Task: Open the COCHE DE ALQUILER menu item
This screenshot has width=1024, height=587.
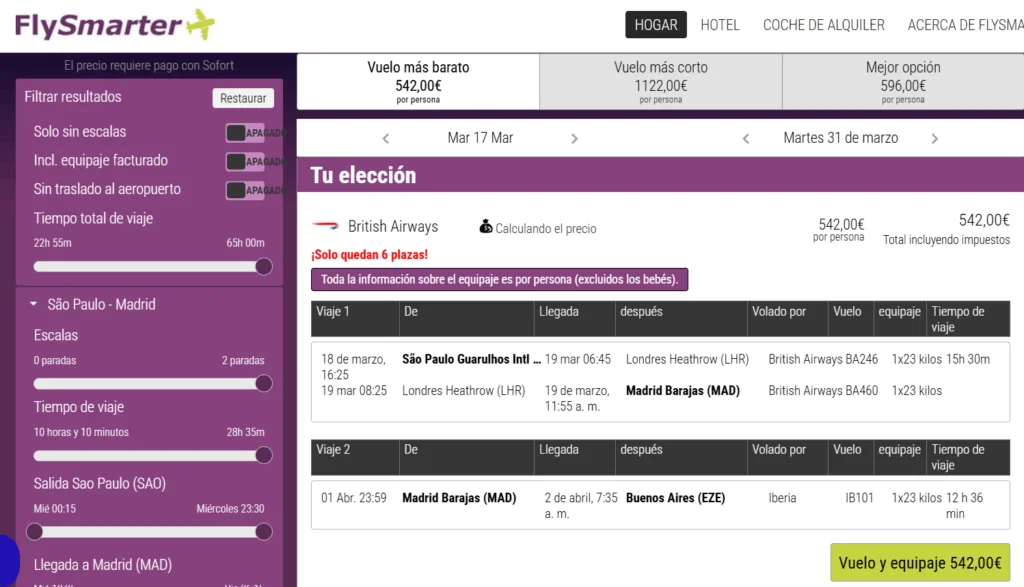Action: (x=823, y=25)
